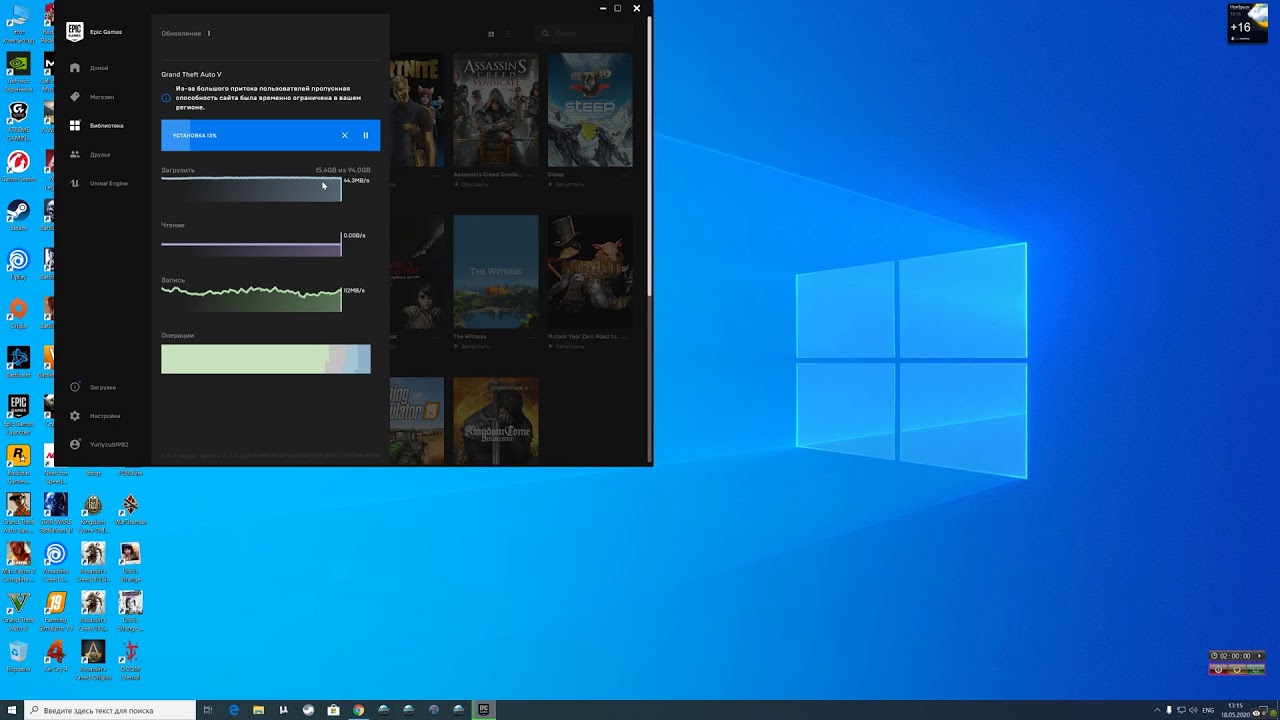Select the Fortnite game thumbnail
Image resolution: width=1280 pixels, height=720 pixels.
point(417,110)
